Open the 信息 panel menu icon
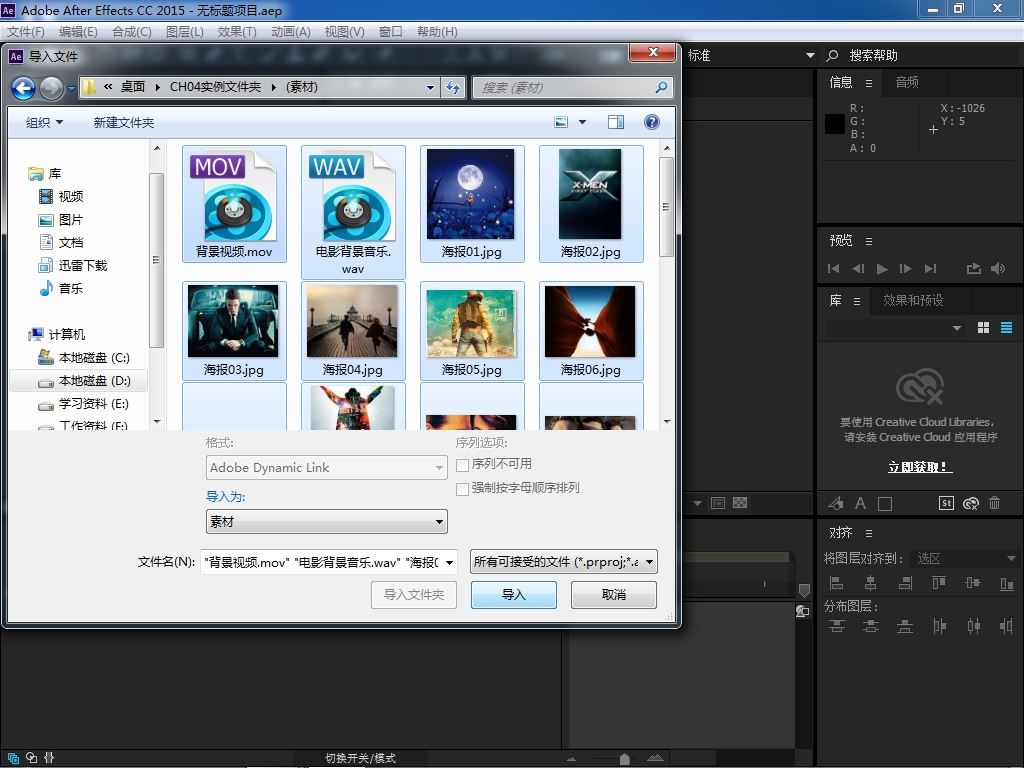The height and width of the screenshot is (768, 1024). [869, 83]
